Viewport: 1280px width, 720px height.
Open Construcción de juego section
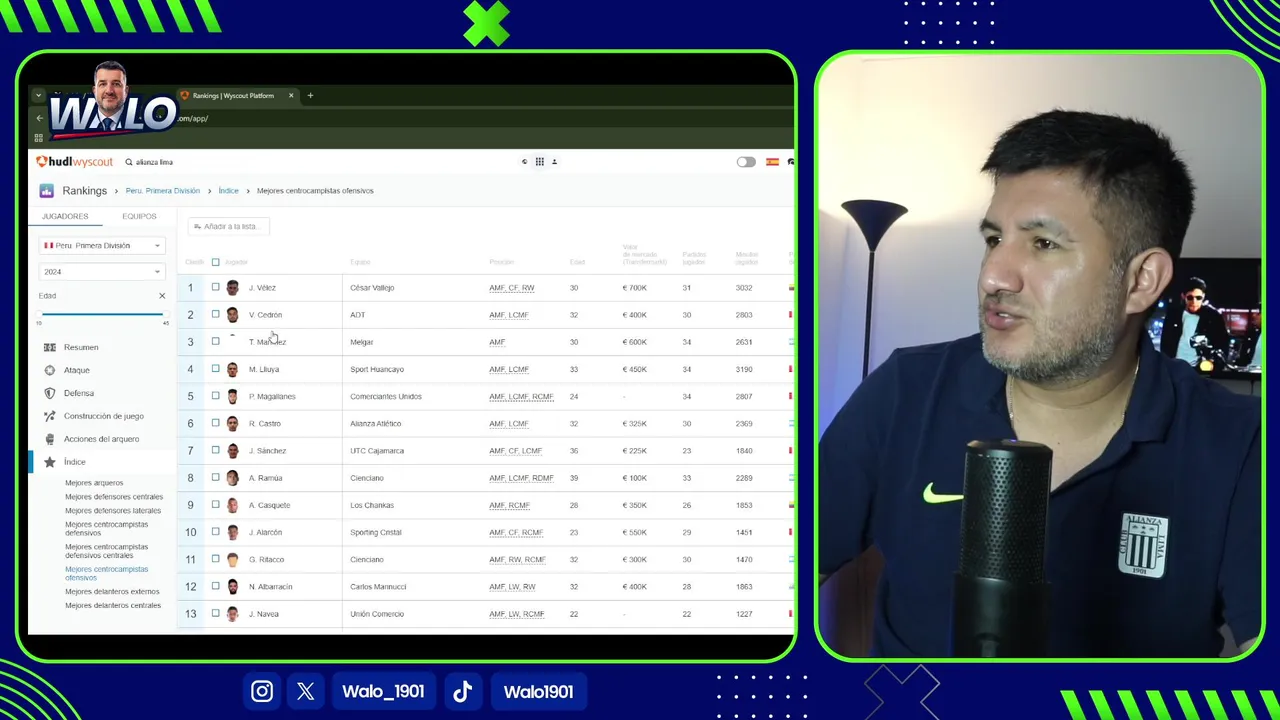pos(104,416)
